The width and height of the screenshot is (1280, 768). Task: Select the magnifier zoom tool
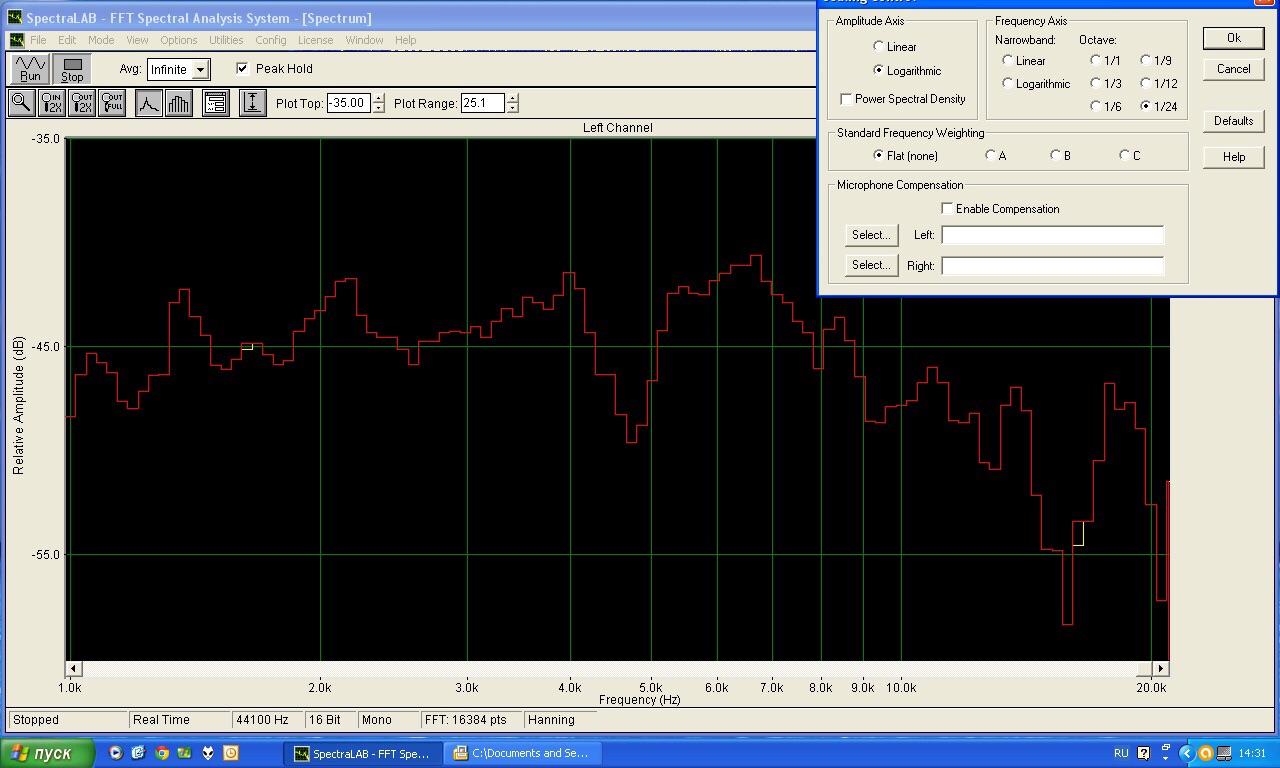point(21,103)
